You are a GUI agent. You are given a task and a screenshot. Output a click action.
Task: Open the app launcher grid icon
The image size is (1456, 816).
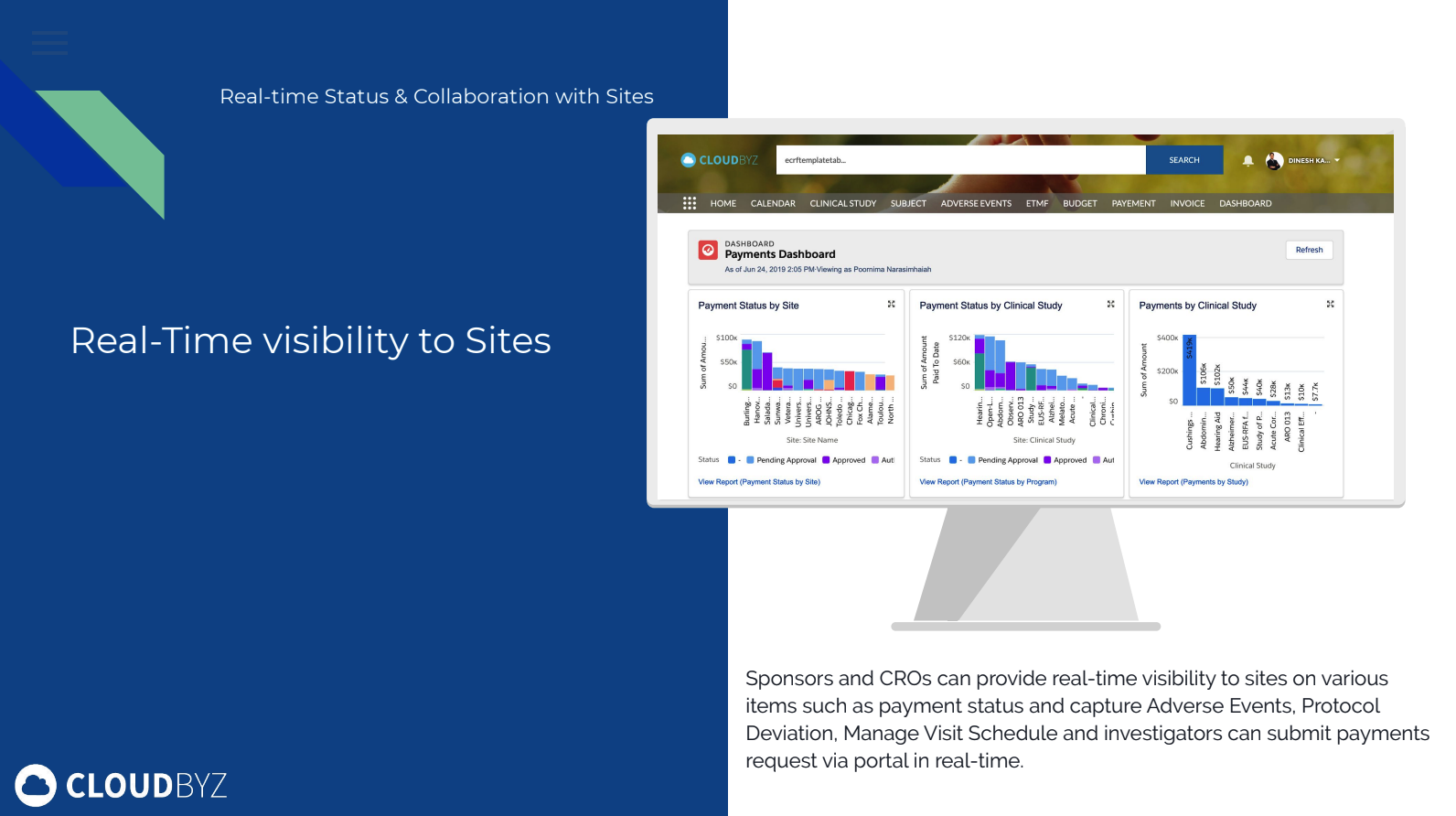click(x=690, y=203)
